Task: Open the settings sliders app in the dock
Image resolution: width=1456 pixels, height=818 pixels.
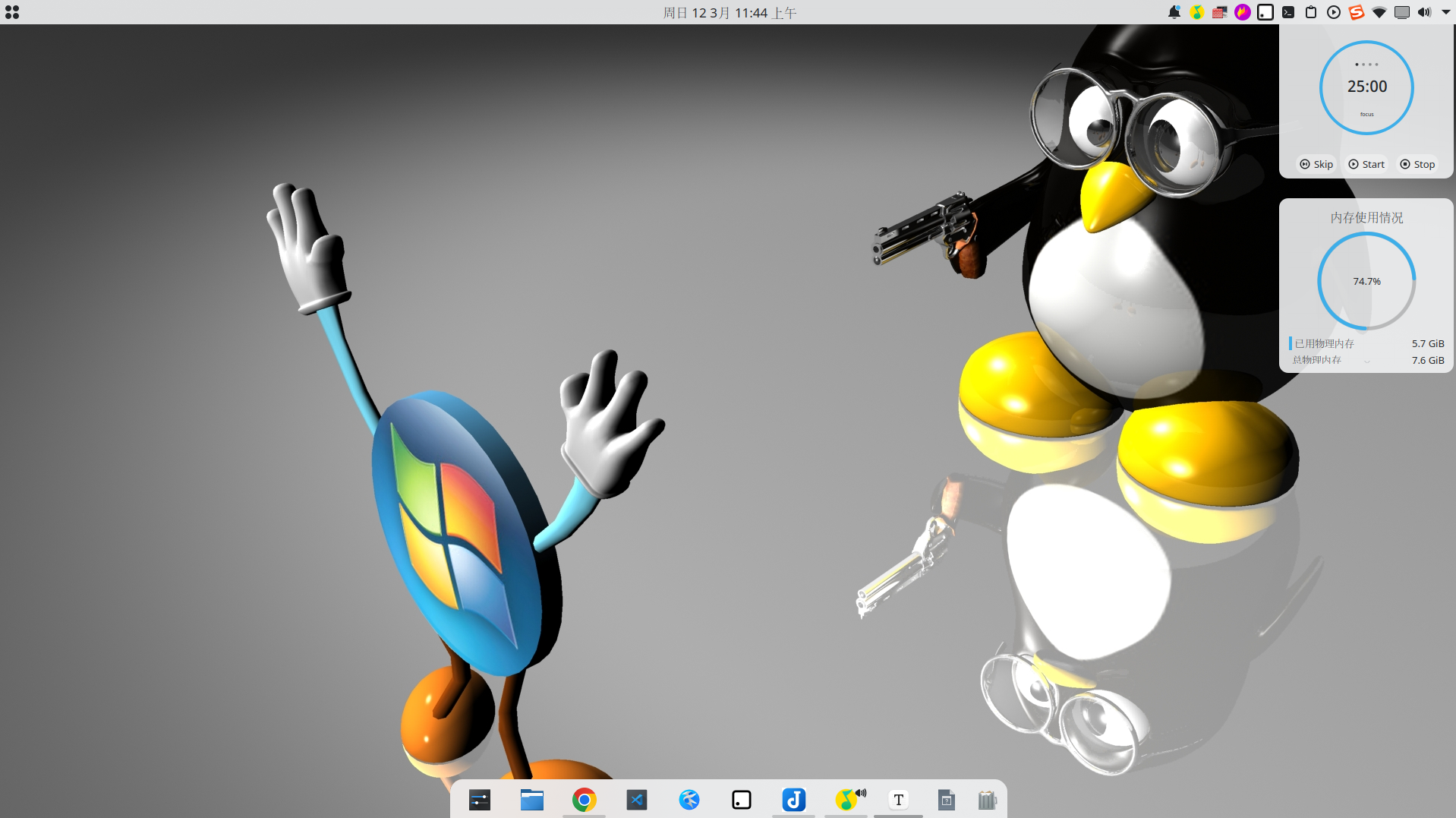Action: point(480,800)
